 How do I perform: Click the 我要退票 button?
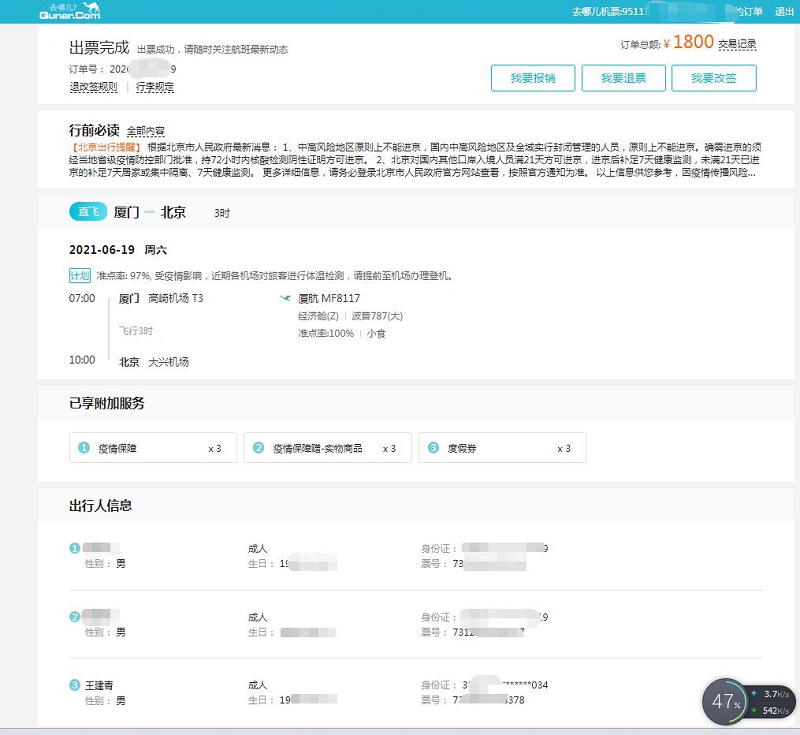(625, 77)
